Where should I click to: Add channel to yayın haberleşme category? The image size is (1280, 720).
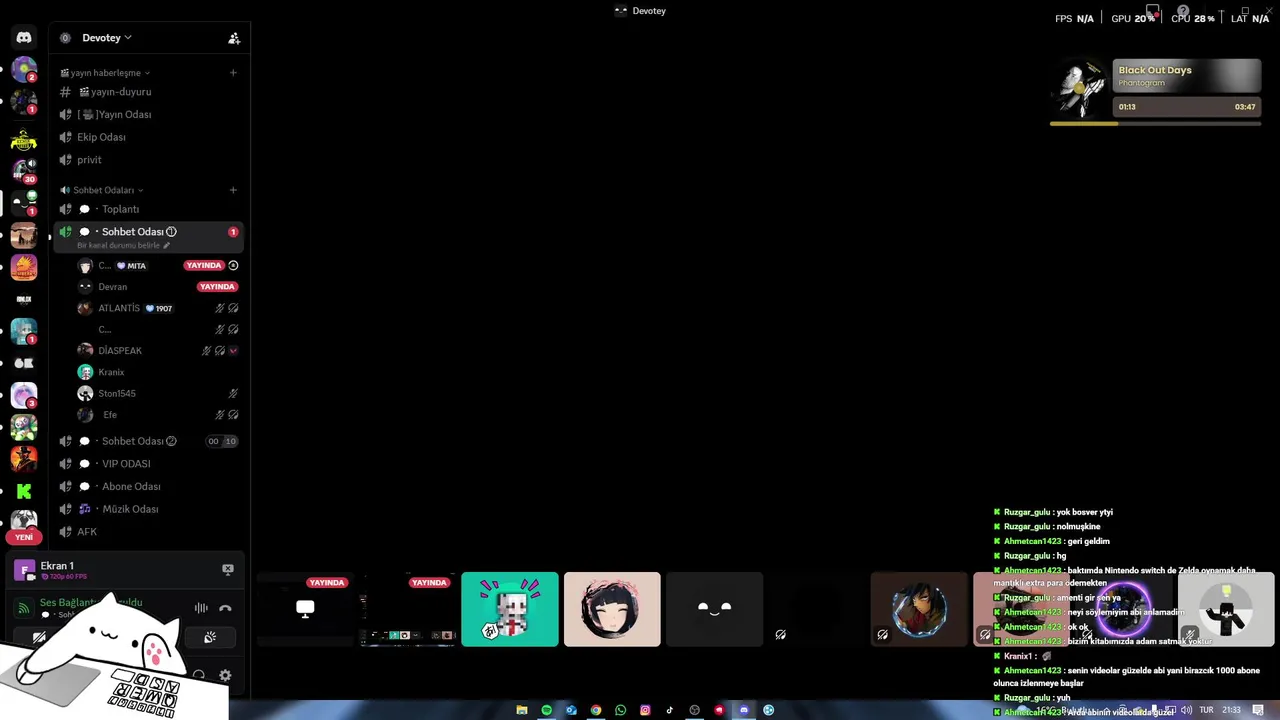[x=233, y=72]
